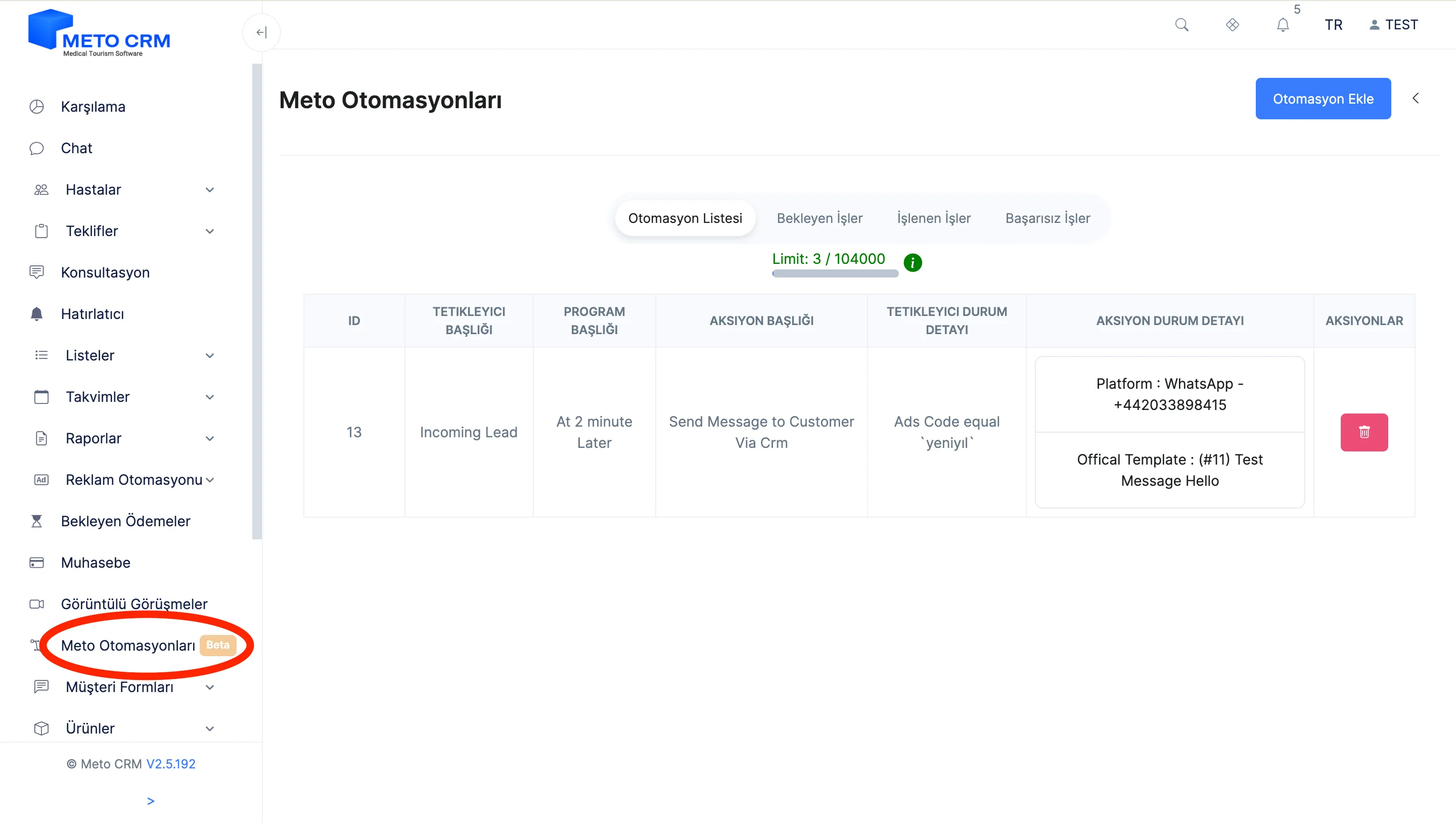1456x823 pixels.
Task: Switch to the Bekleyen İşler tab
Action: tap(820, 218)
